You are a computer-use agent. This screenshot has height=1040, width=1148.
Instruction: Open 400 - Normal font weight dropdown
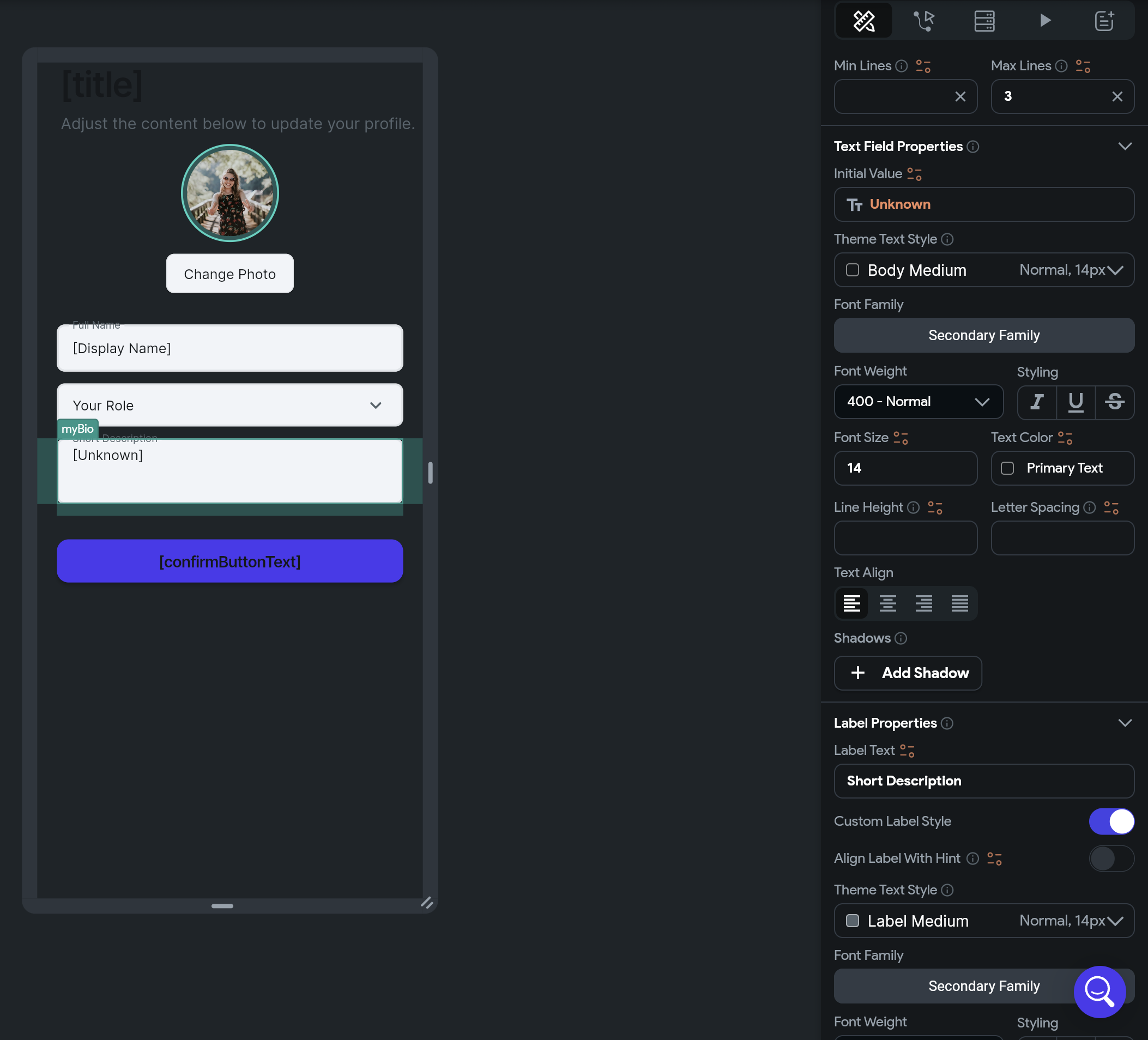tap(918, 402)
